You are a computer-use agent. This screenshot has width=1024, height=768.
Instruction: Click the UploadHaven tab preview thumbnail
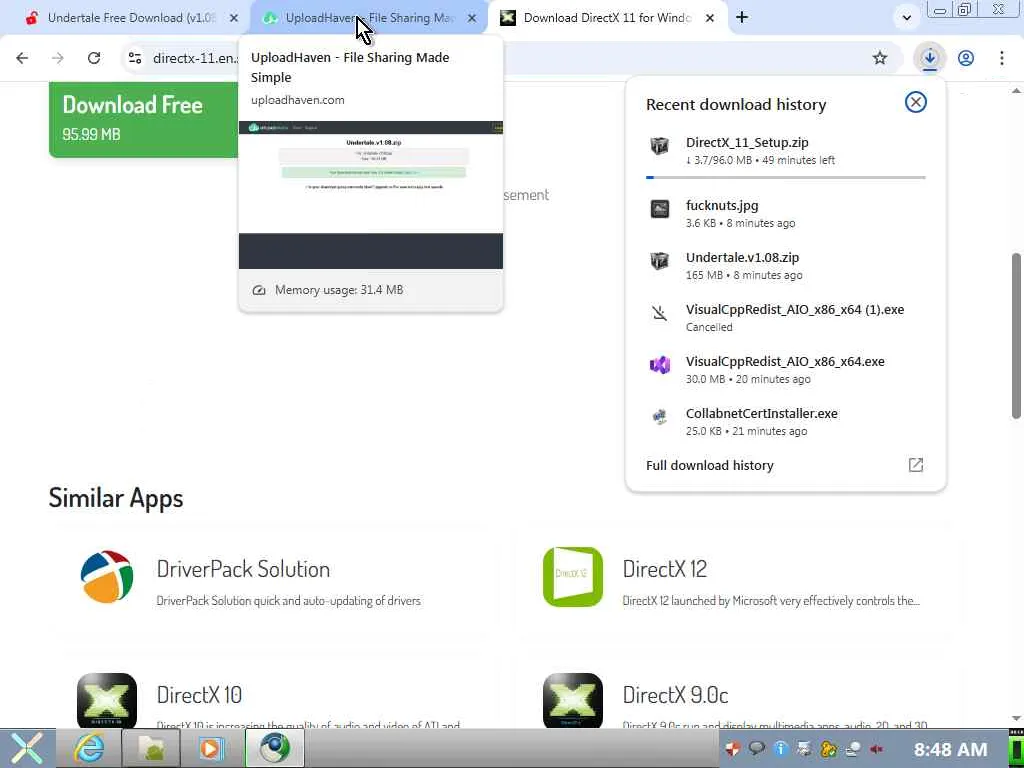(x=371, y=195)
